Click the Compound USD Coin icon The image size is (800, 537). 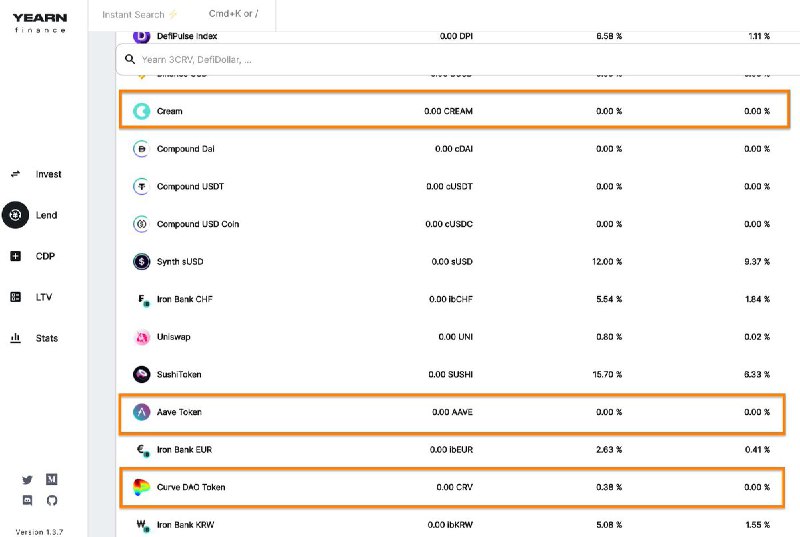click(141, 224)
